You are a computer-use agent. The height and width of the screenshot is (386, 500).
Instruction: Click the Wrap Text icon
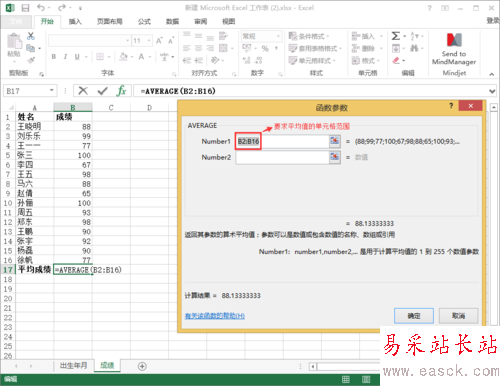(x=223, y=36)
